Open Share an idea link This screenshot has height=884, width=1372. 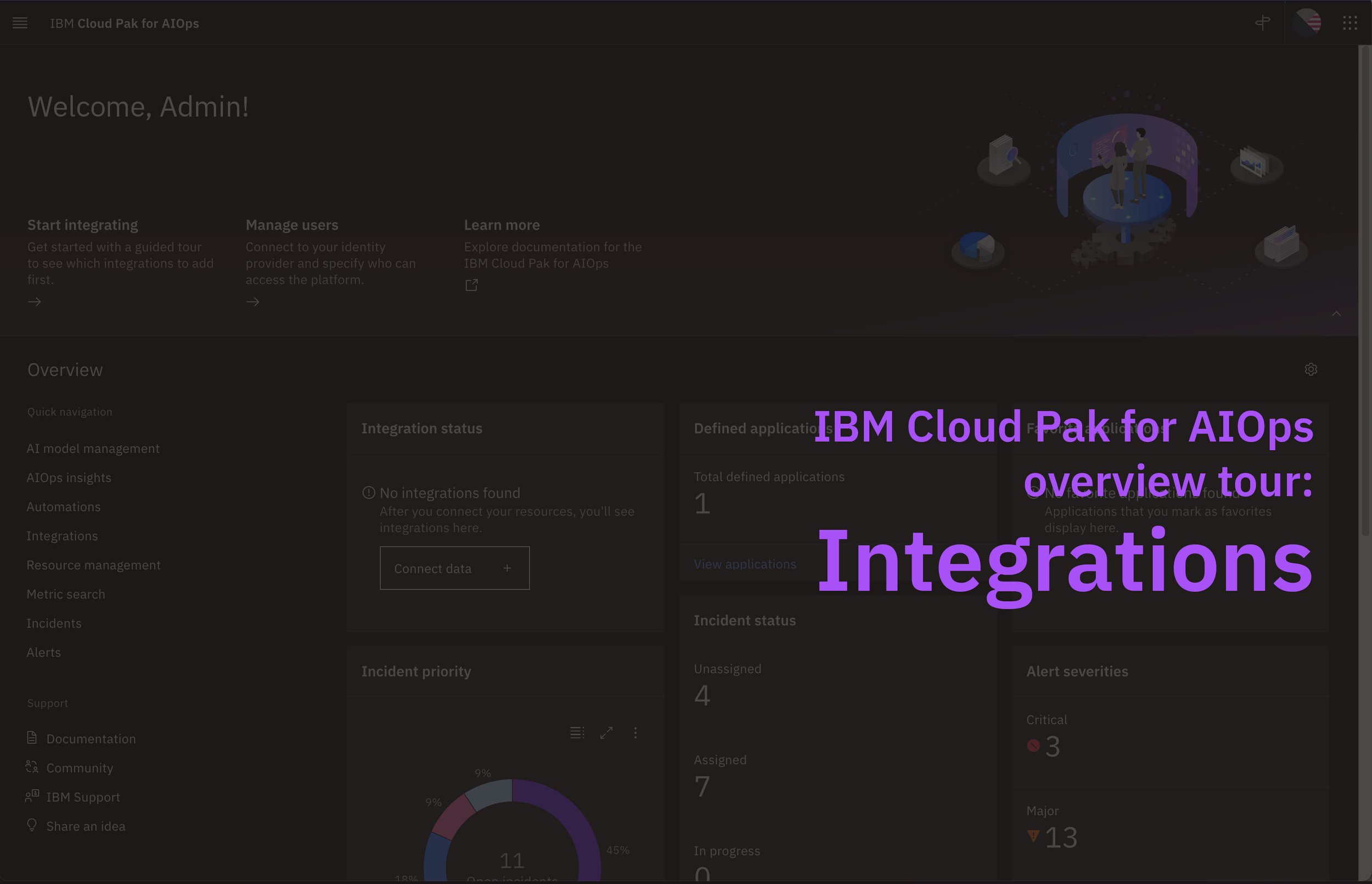pos(86,826)
